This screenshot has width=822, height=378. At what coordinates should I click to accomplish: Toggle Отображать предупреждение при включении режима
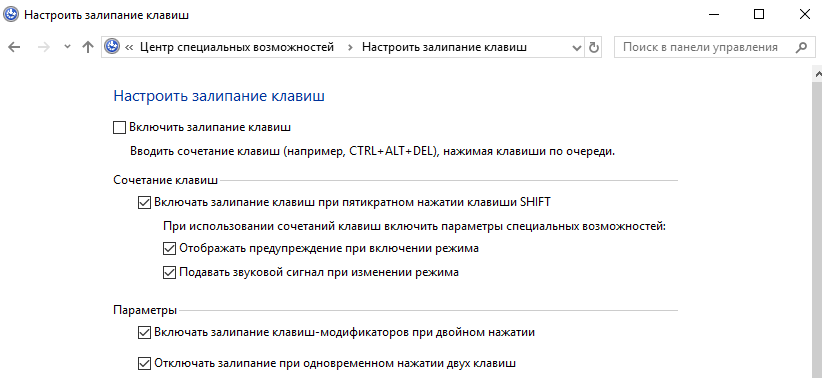169,249
